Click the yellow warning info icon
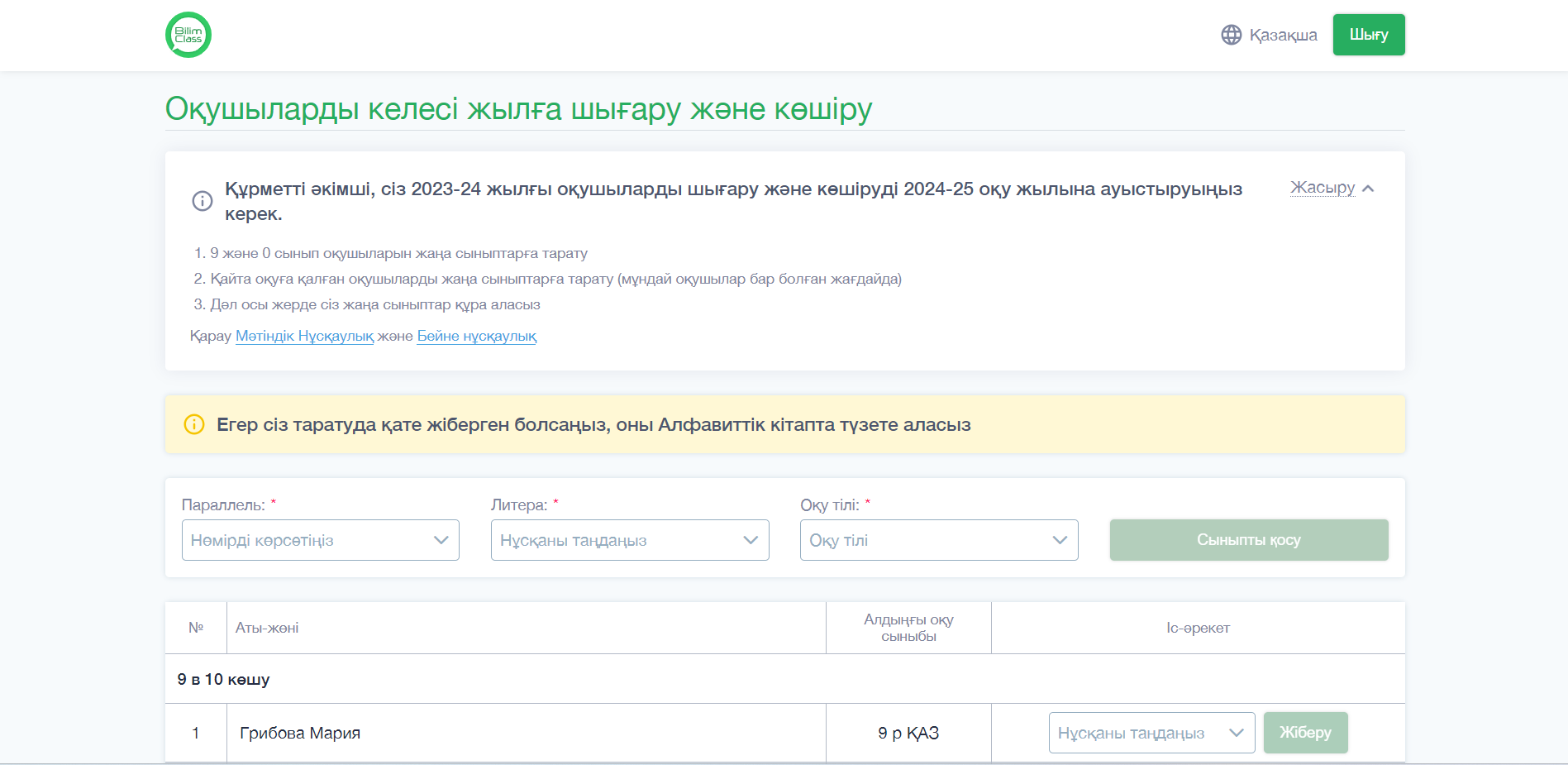This screenshot has height=765, width=1568. 194,424
